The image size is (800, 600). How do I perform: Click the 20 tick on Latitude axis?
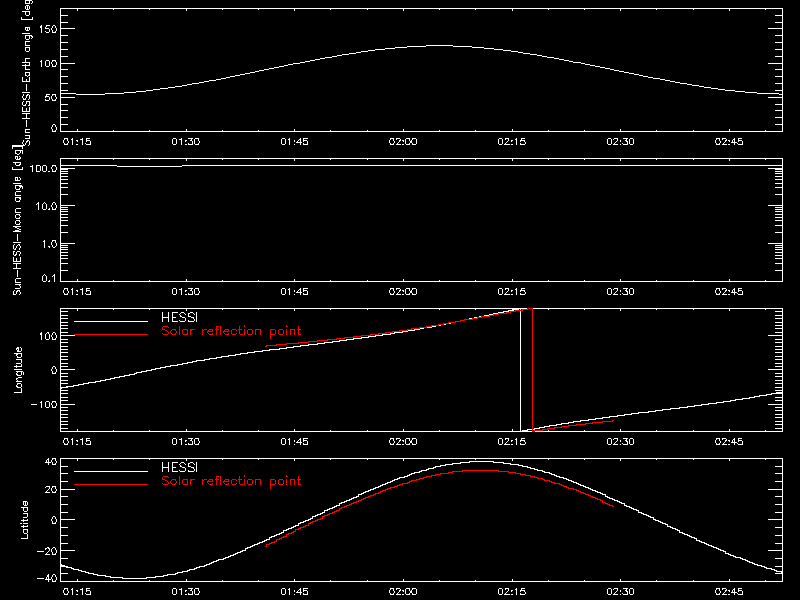pyautogui.click(x=51, y=490)
